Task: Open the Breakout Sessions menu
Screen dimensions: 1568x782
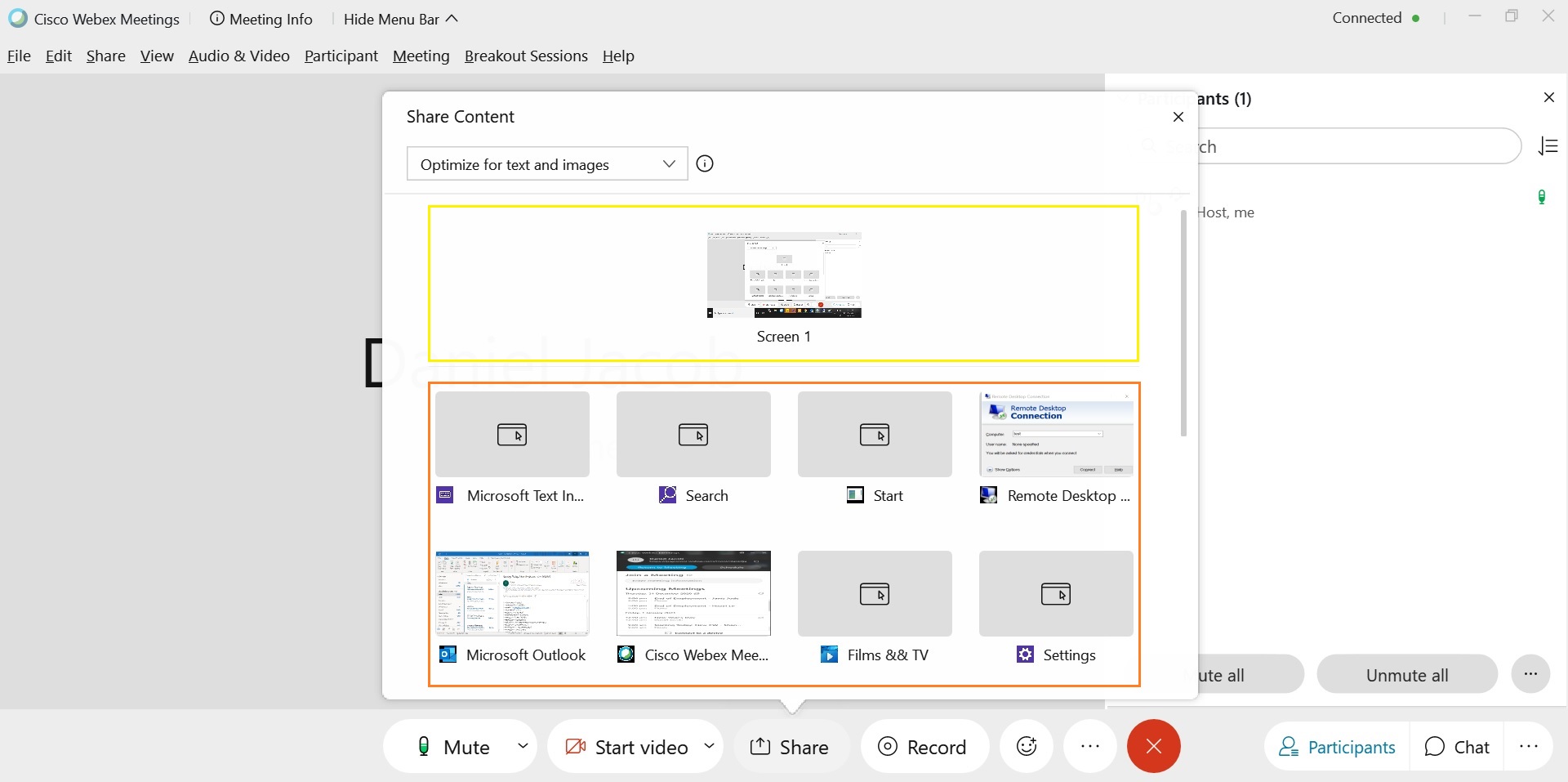Action: (x=526, y=56)
